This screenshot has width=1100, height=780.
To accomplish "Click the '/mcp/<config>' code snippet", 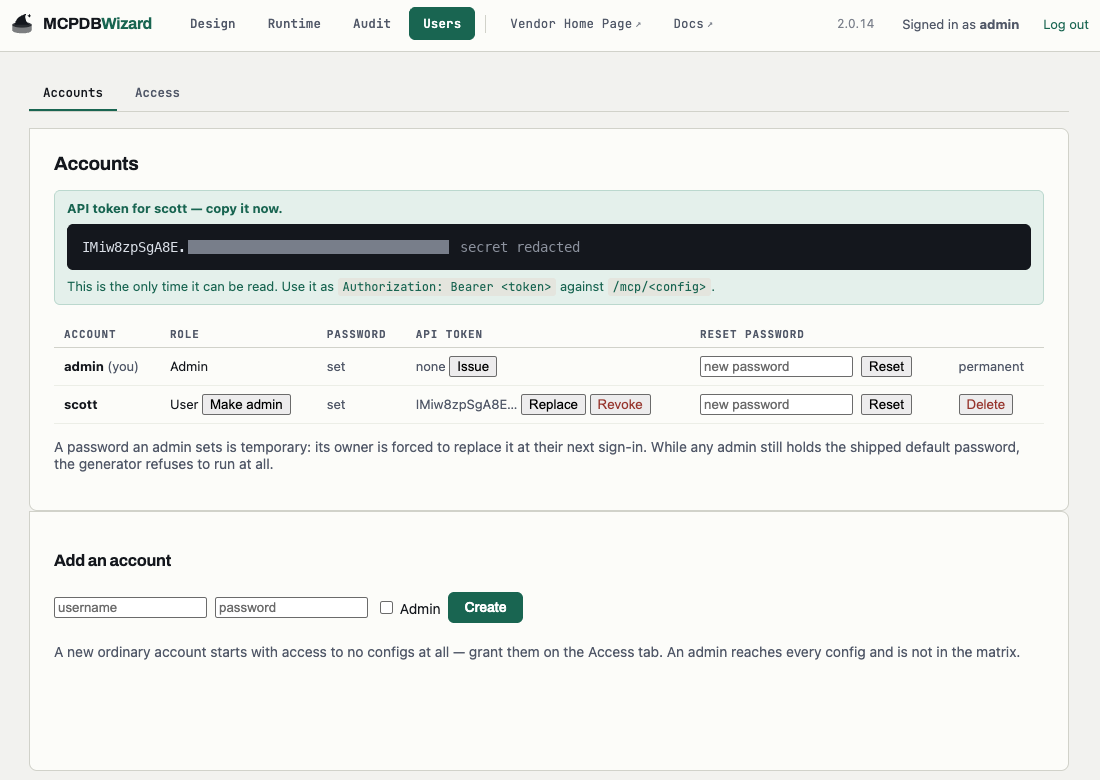I will [659, 287].
